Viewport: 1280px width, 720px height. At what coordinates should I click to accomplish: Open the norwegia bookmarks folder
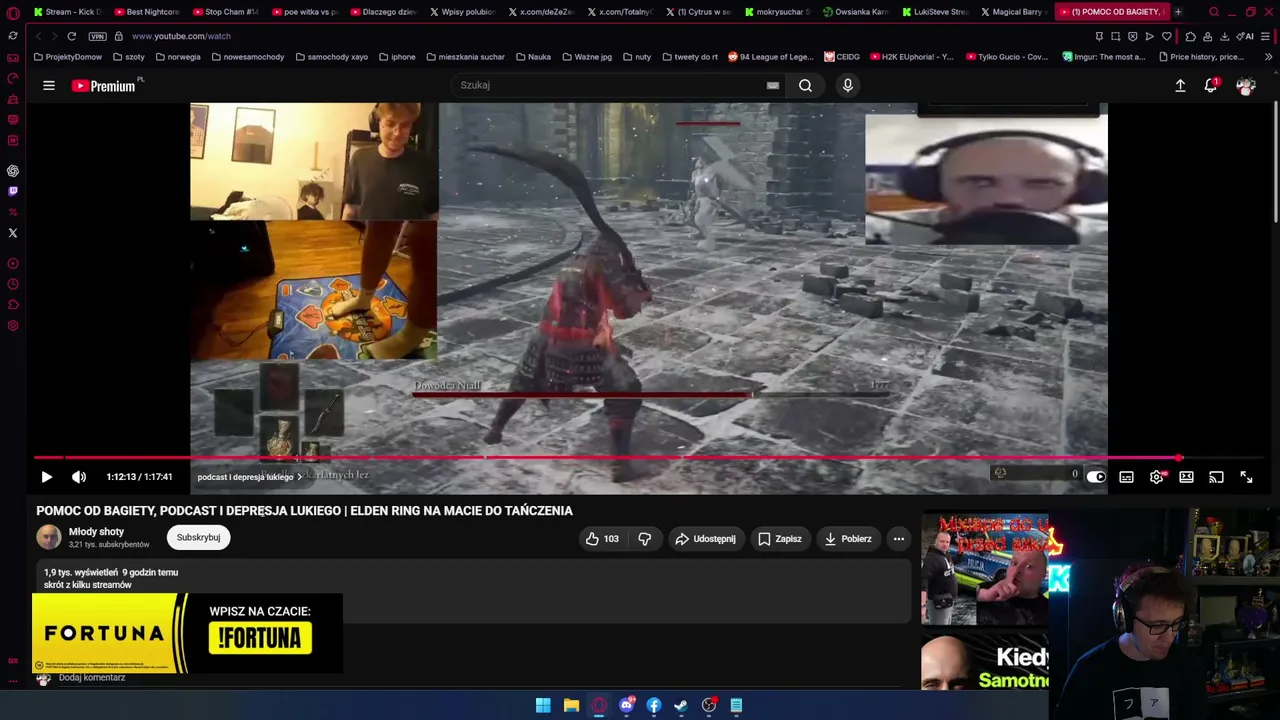point(178,57)
